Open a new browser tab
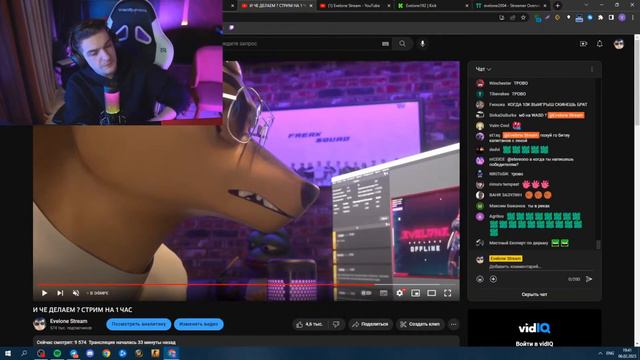 [x=557, y=6]
